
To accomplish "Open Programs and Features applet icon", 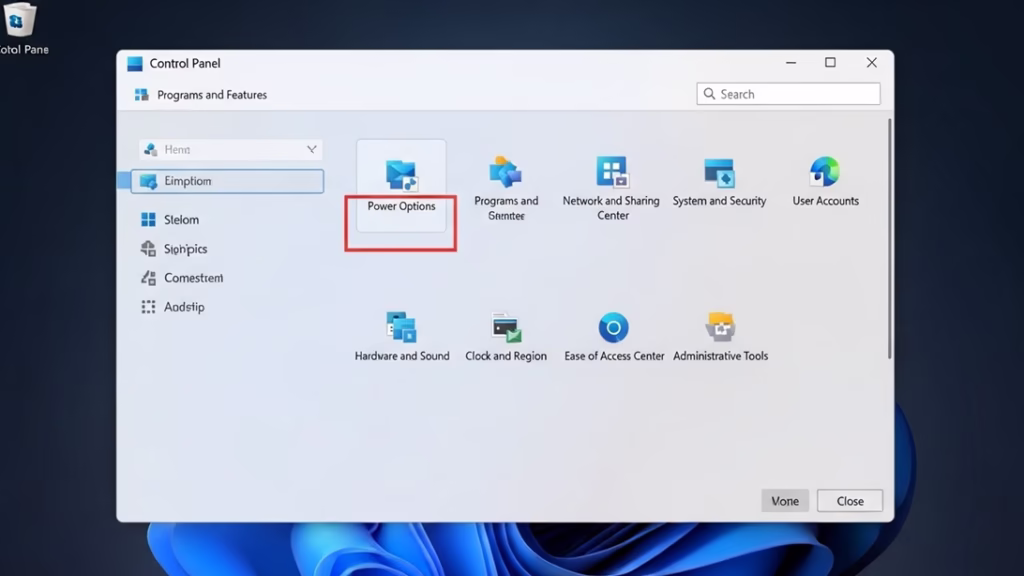I will point(505,173).
